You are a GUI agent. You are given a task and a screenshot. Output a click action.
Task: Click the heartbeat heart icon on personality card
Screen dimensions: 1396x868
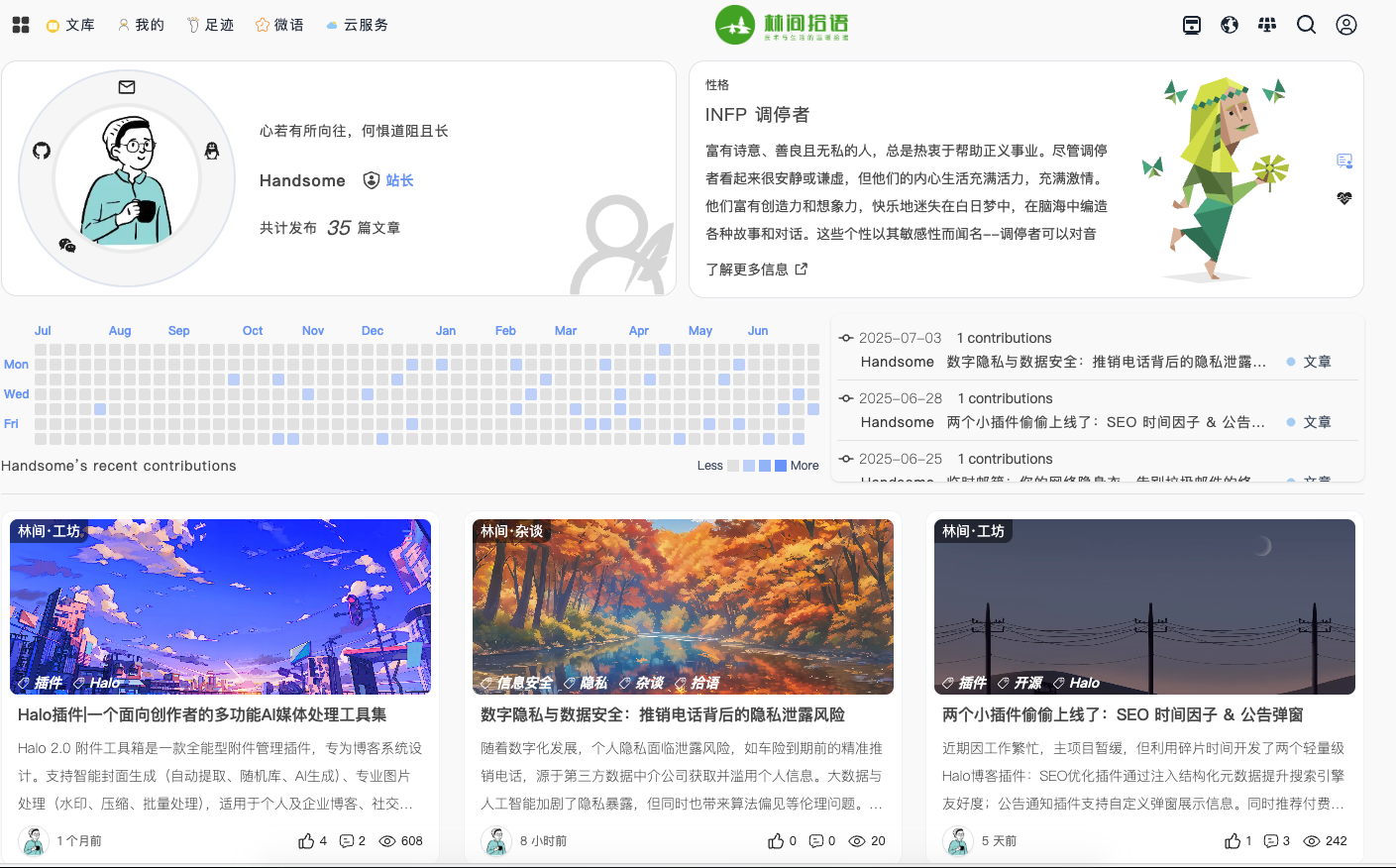(x=1344, y=198)
